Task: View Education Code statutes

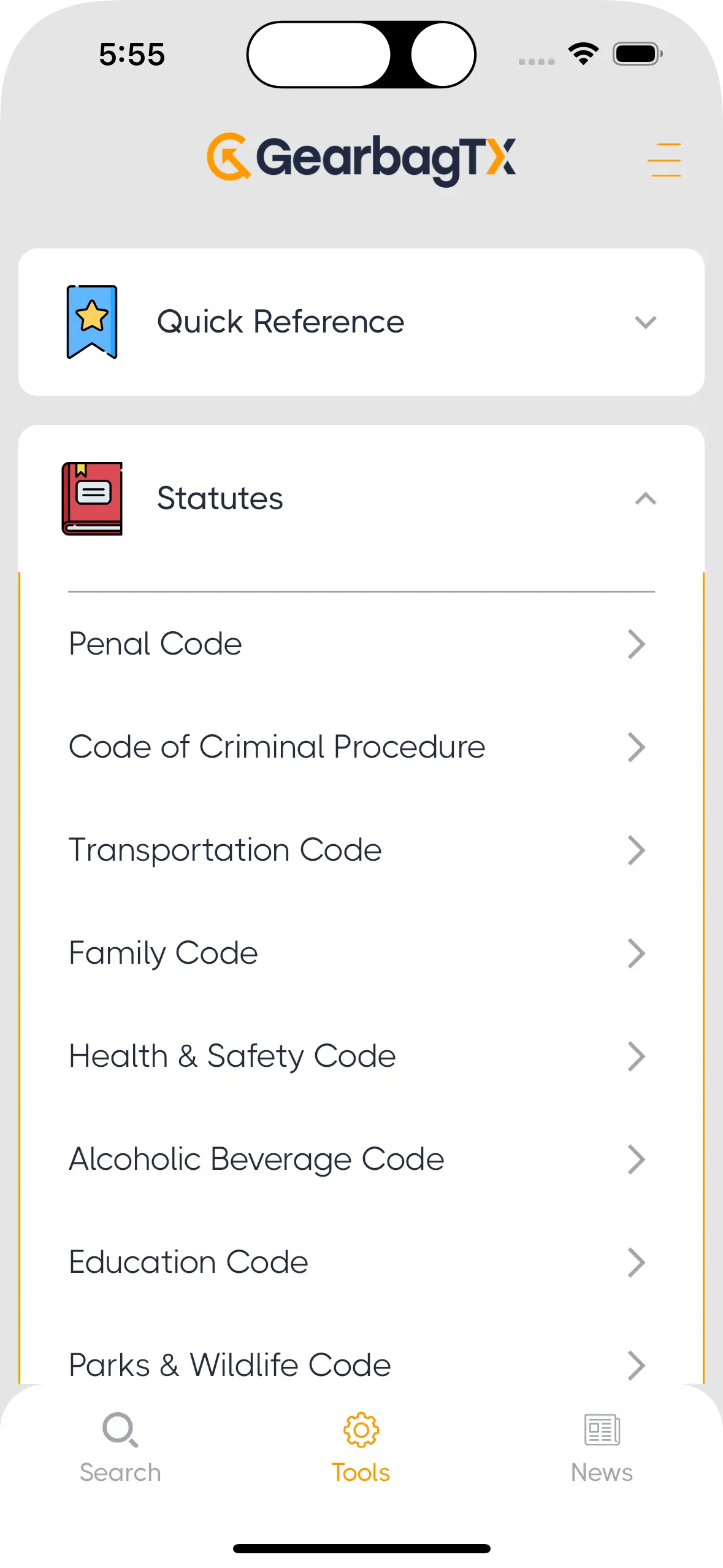Action: click(188, 1262)
